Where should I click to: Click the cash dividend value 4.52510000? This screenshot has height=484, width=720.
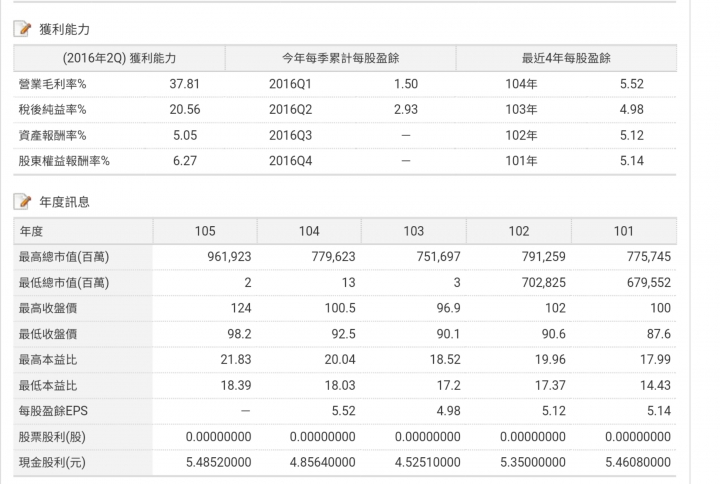[x=428, y=462]
